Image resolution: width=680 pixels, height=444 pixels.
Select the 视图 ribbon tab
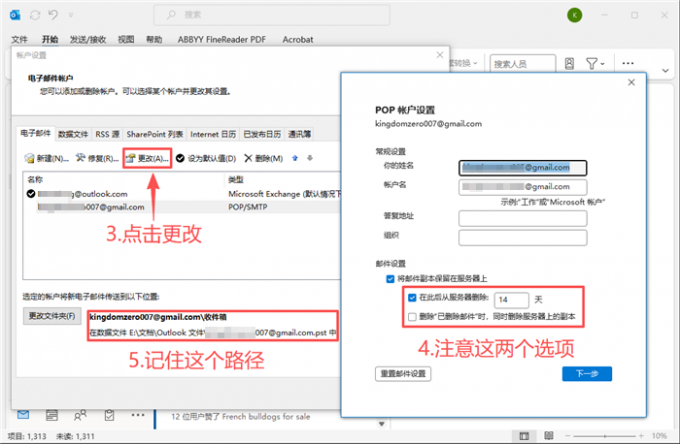tap(126, 39)
